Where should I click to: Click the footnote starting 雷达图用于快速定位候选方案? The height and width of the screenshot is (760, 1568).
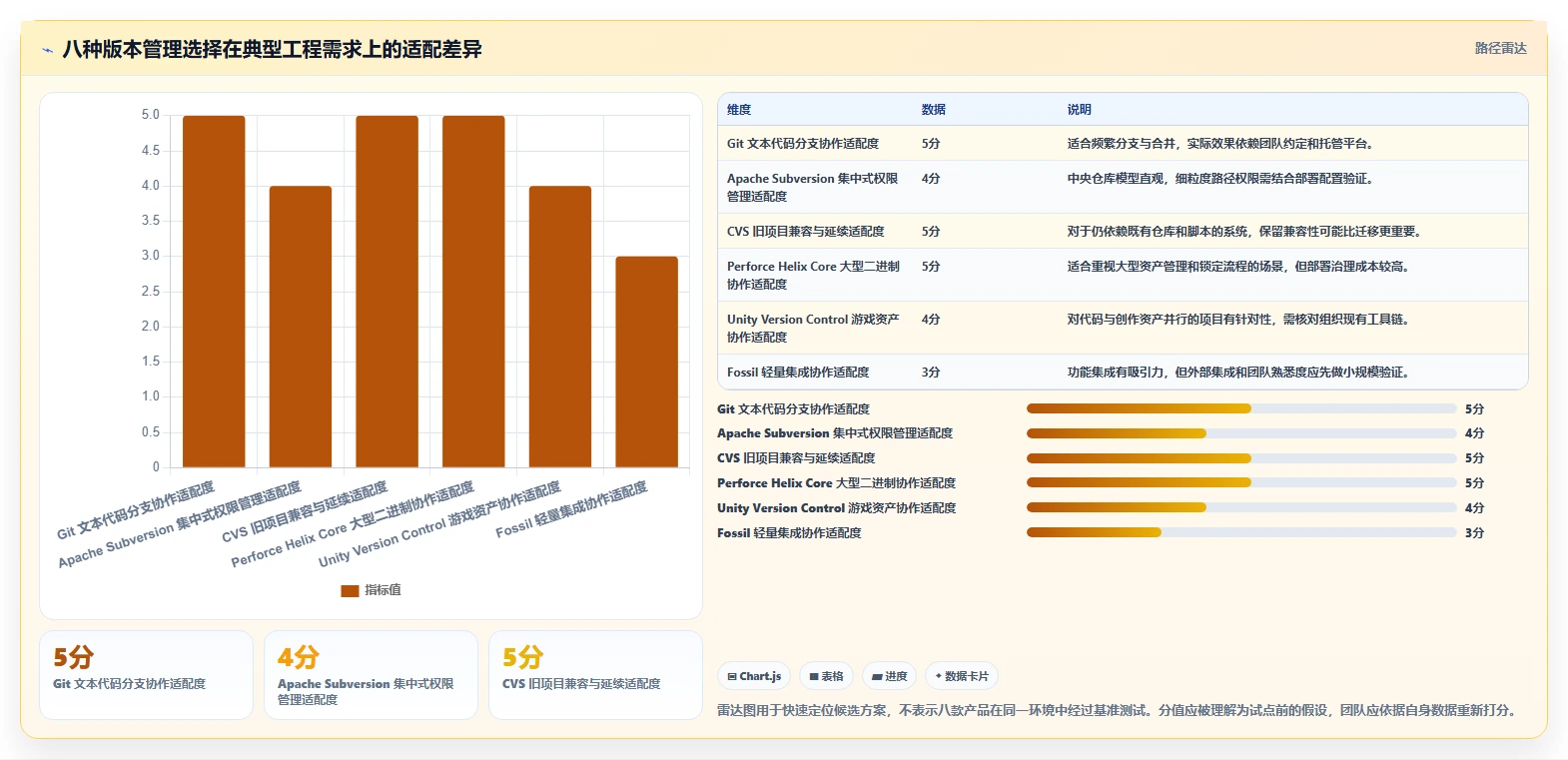pyautogui.click(x=1119, y=710)
